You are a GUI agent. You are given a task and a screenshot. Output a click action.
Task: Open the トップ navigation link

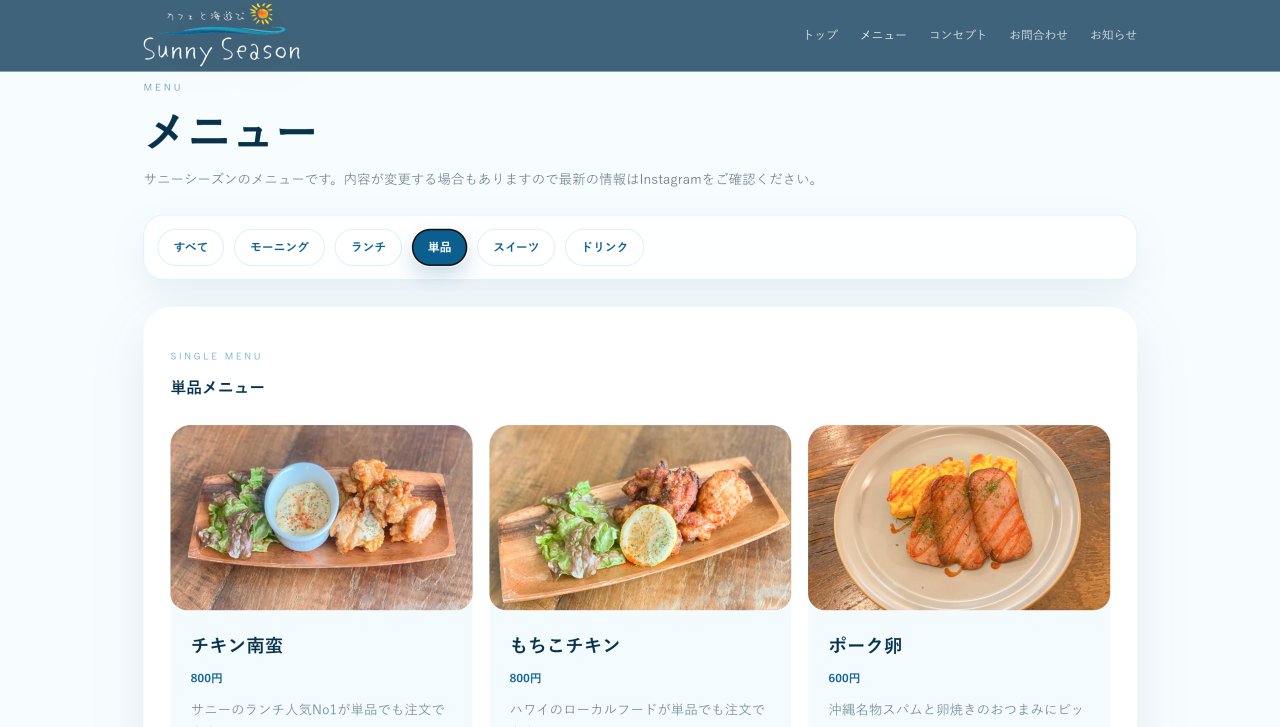pyautogui.click(x=820, y=35)
